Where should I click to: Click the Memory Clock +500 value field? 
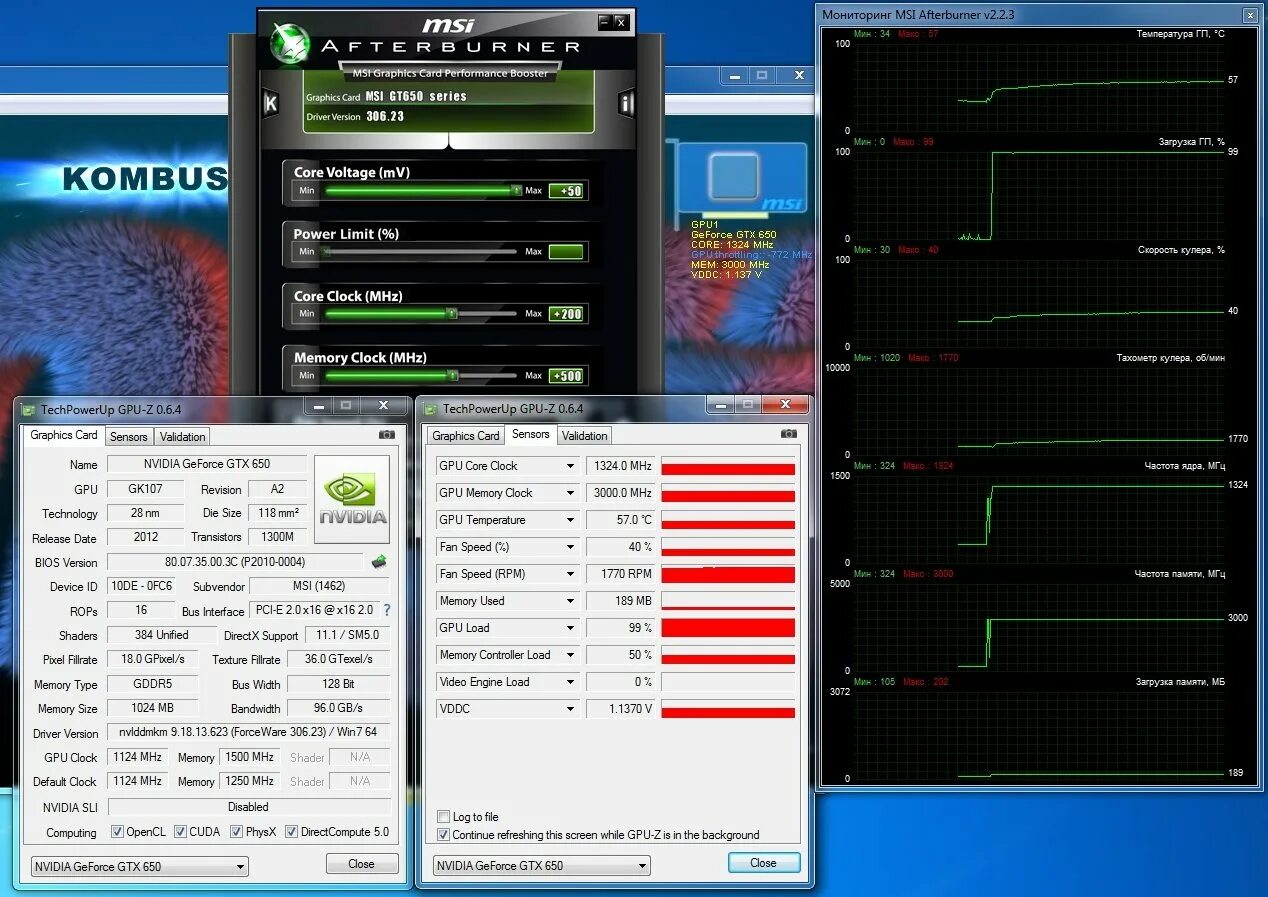coord(566,376)
